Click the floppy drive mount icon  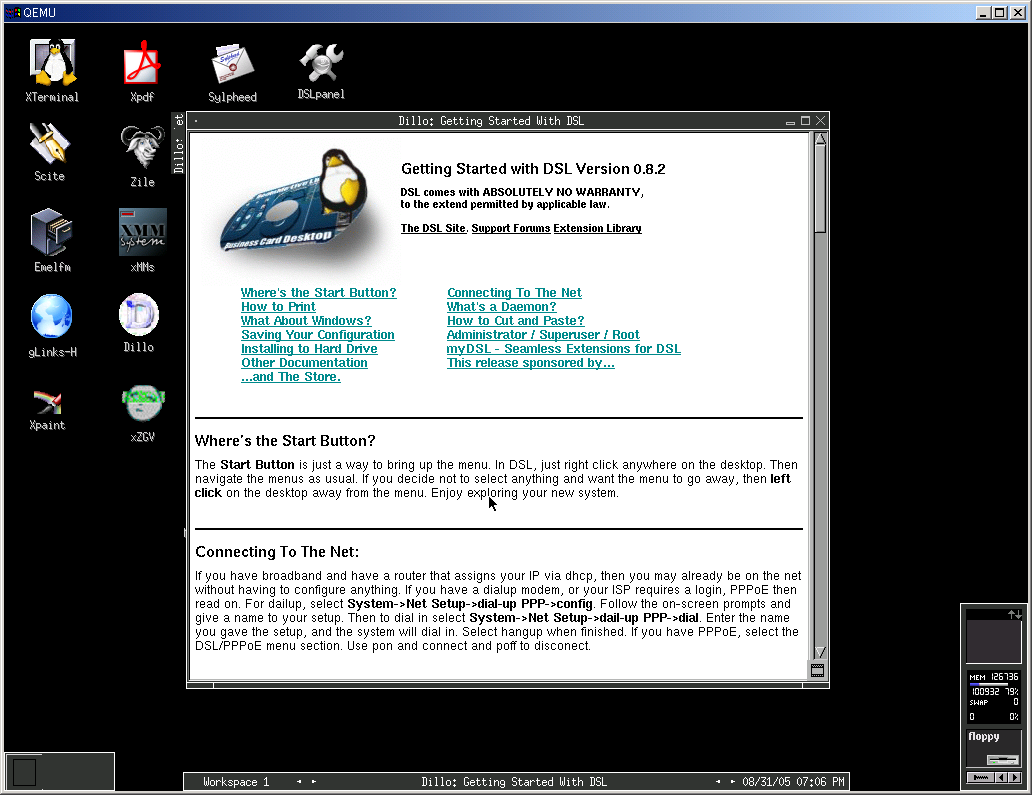click(x=1002, y=759)
